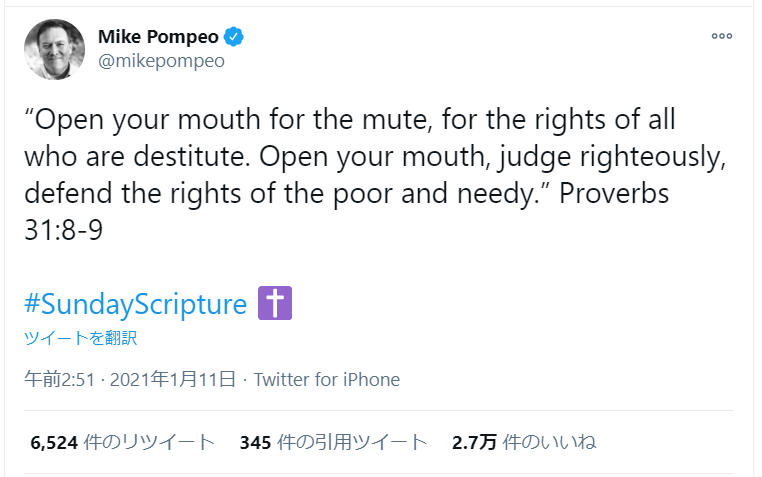Open the Mike Pompeo display name link
762x477 pixels.
[x=158, y=37]
